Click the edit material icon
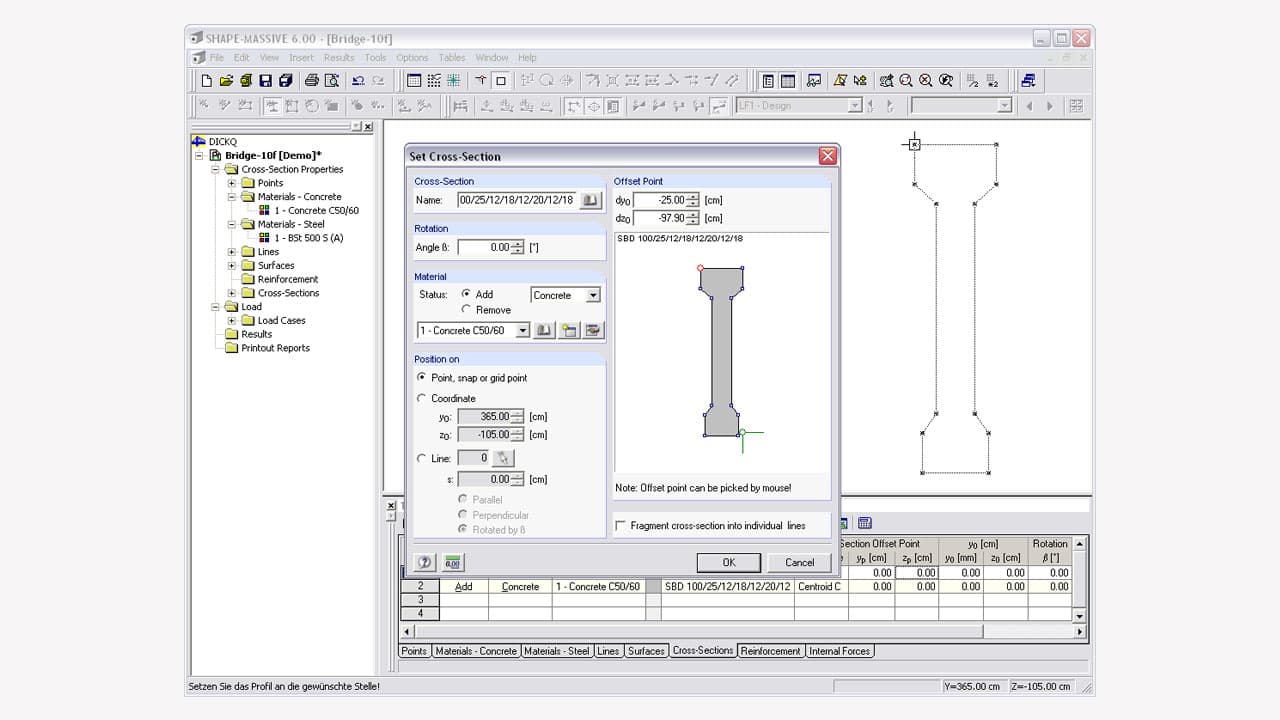 coord(594,330)
